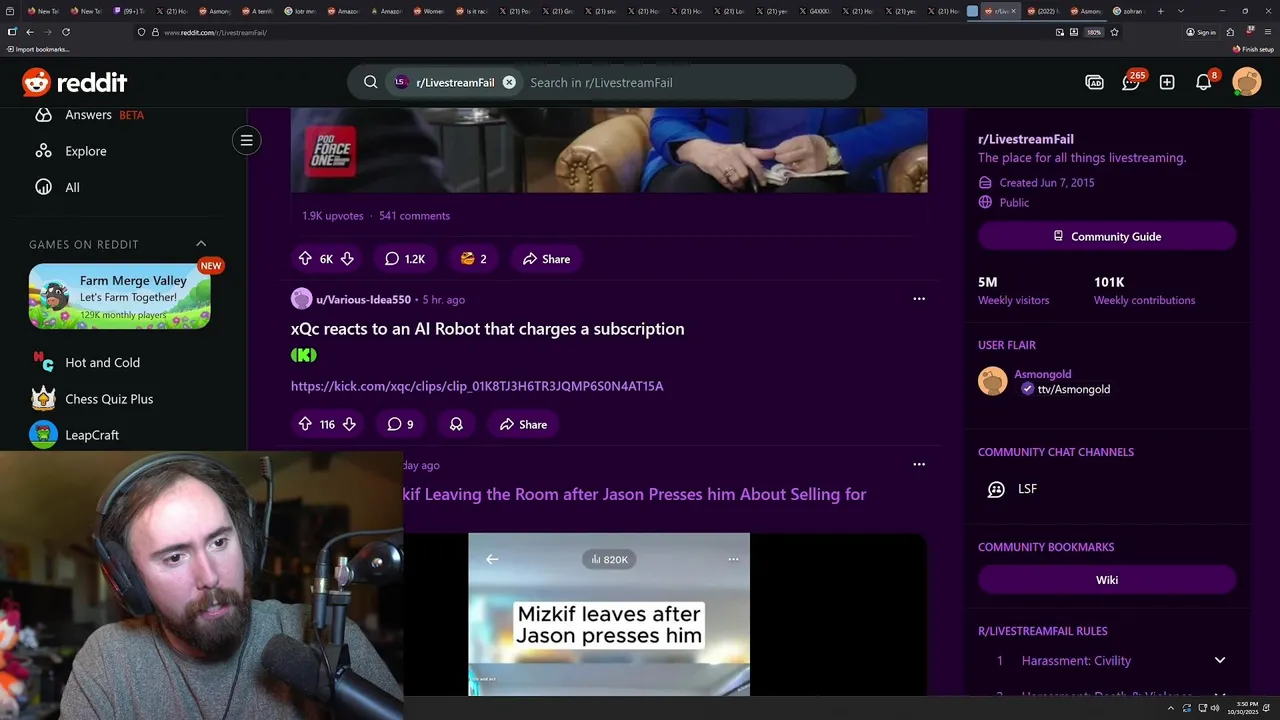The width and height of the screenshot is (1280, 720).
Task: Click the green Kick flair badge
Action: click(304, 355)
